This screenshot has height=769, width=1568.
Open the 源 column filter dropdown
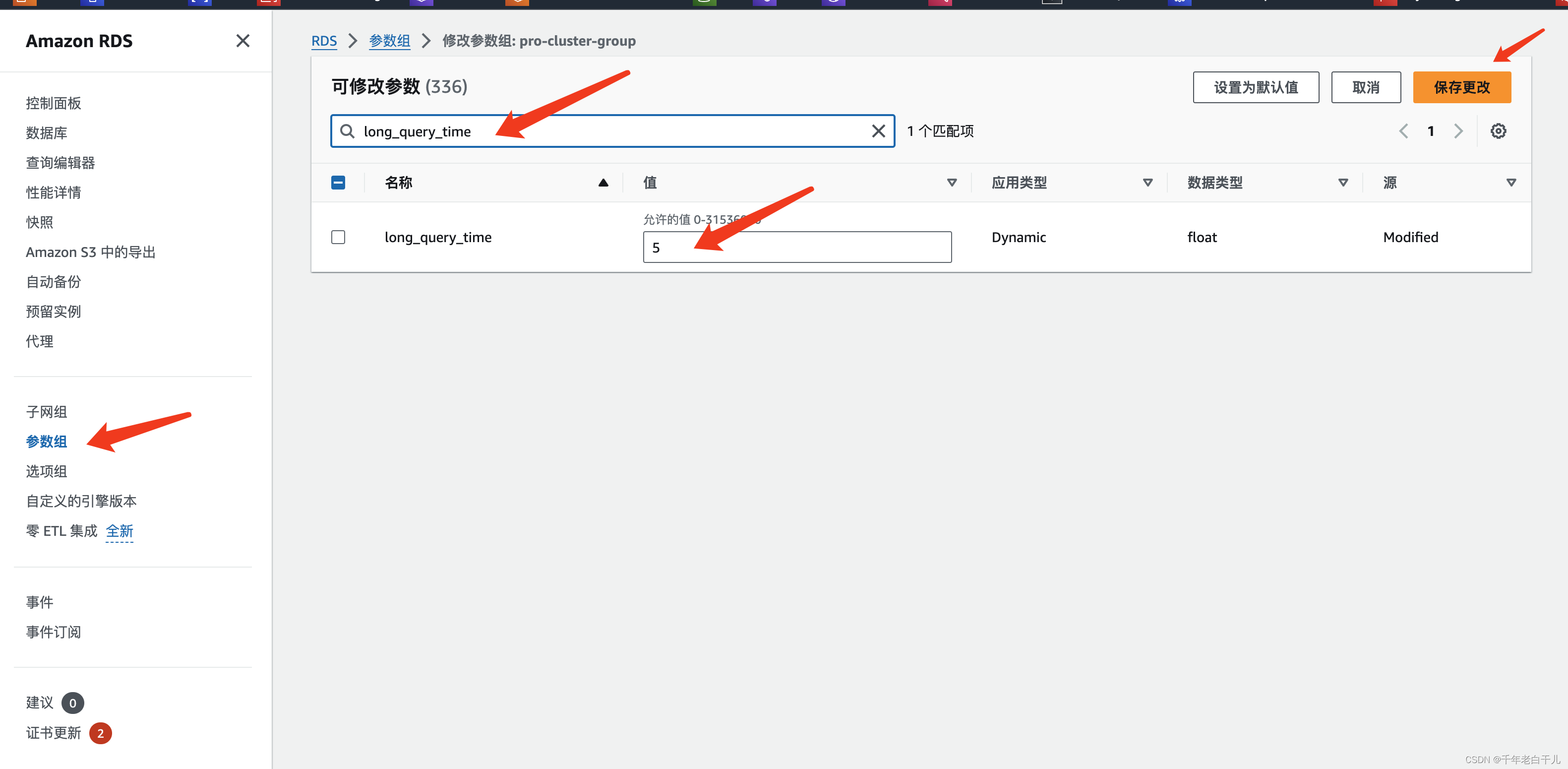(x=1511, y=183)
